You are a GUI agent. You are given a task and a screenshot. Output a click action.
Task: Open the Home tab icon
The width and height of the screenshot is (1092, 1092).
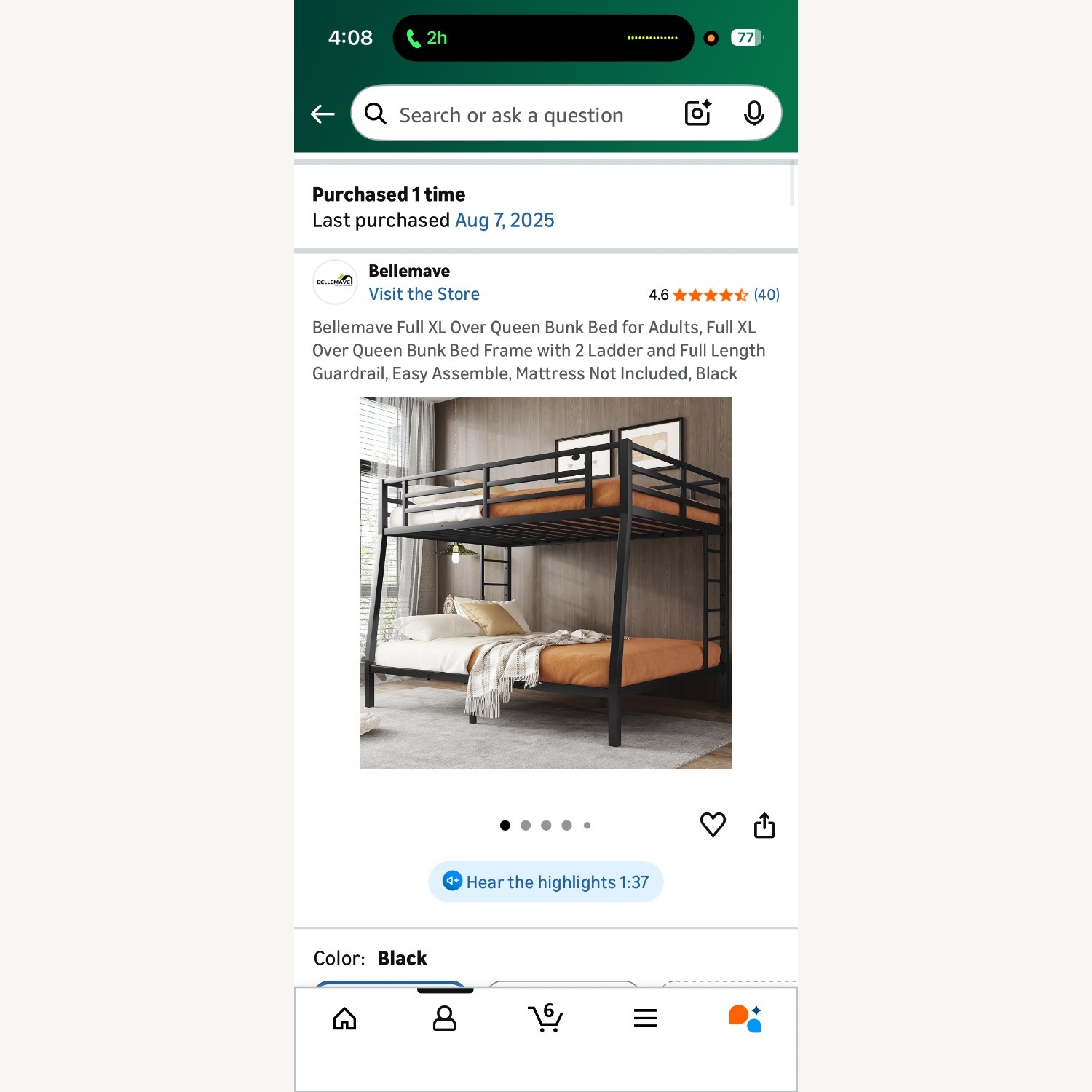(x=344, y=1018)
